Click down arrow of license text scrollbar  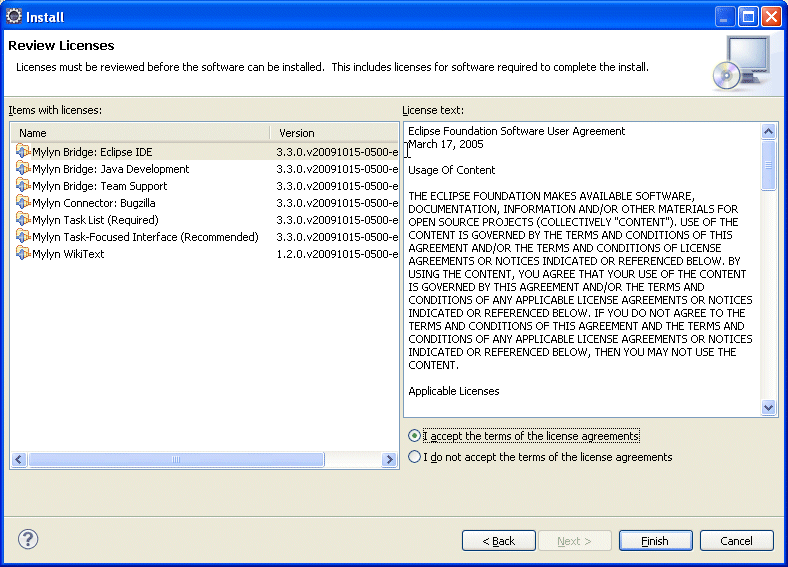coord(768,407)
